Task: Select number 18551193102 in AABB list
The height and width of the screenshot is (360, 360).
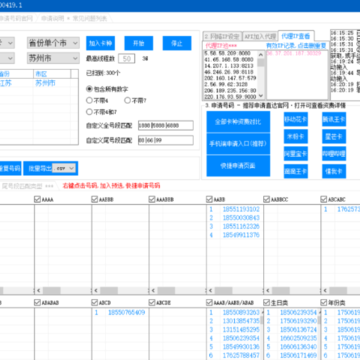Action: click(x=241, y=210)
